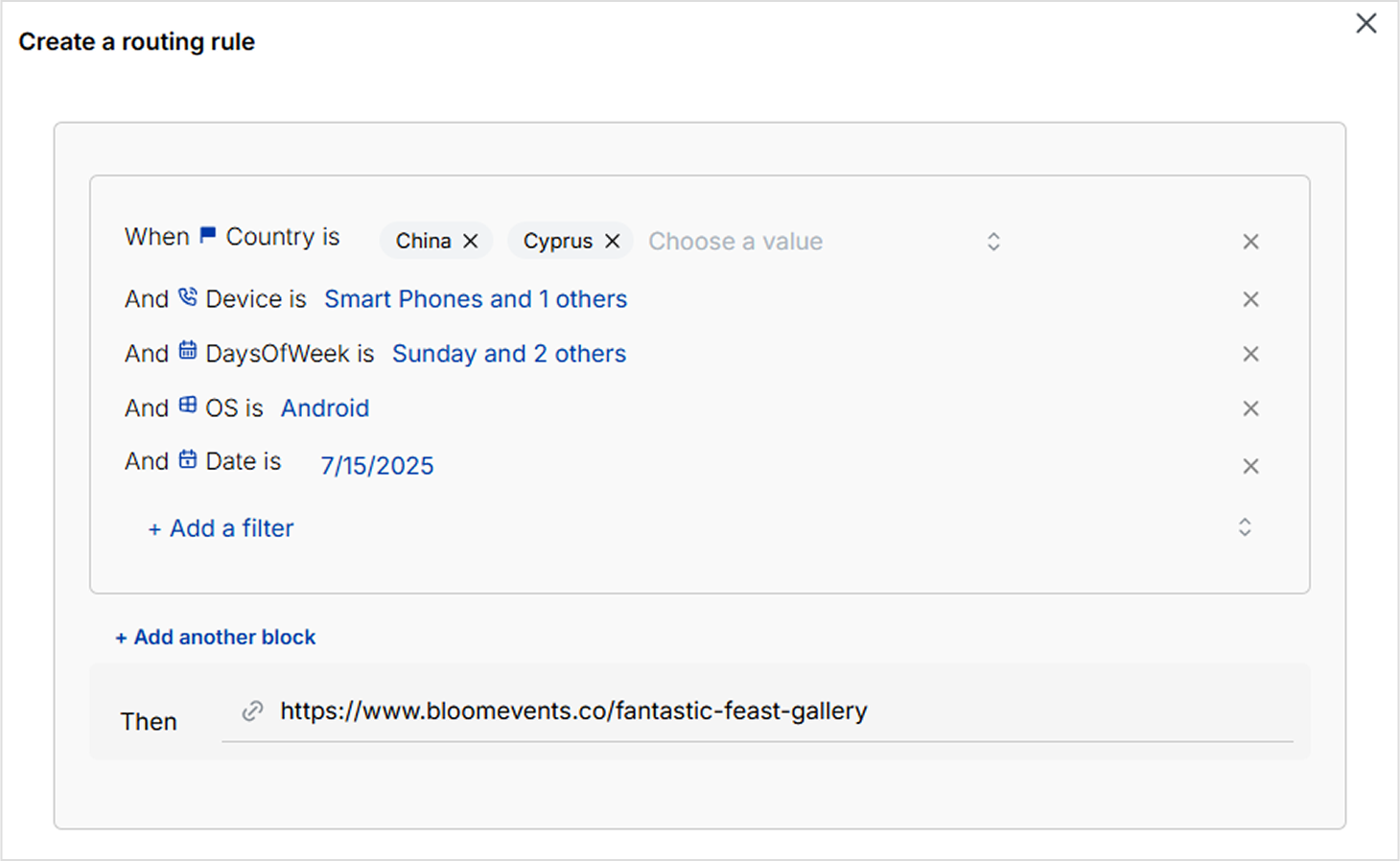Viewport: 1400px width, 861px height.
Task: Delete the DaysOfWeek filter row
Action: coord(1250,354)
